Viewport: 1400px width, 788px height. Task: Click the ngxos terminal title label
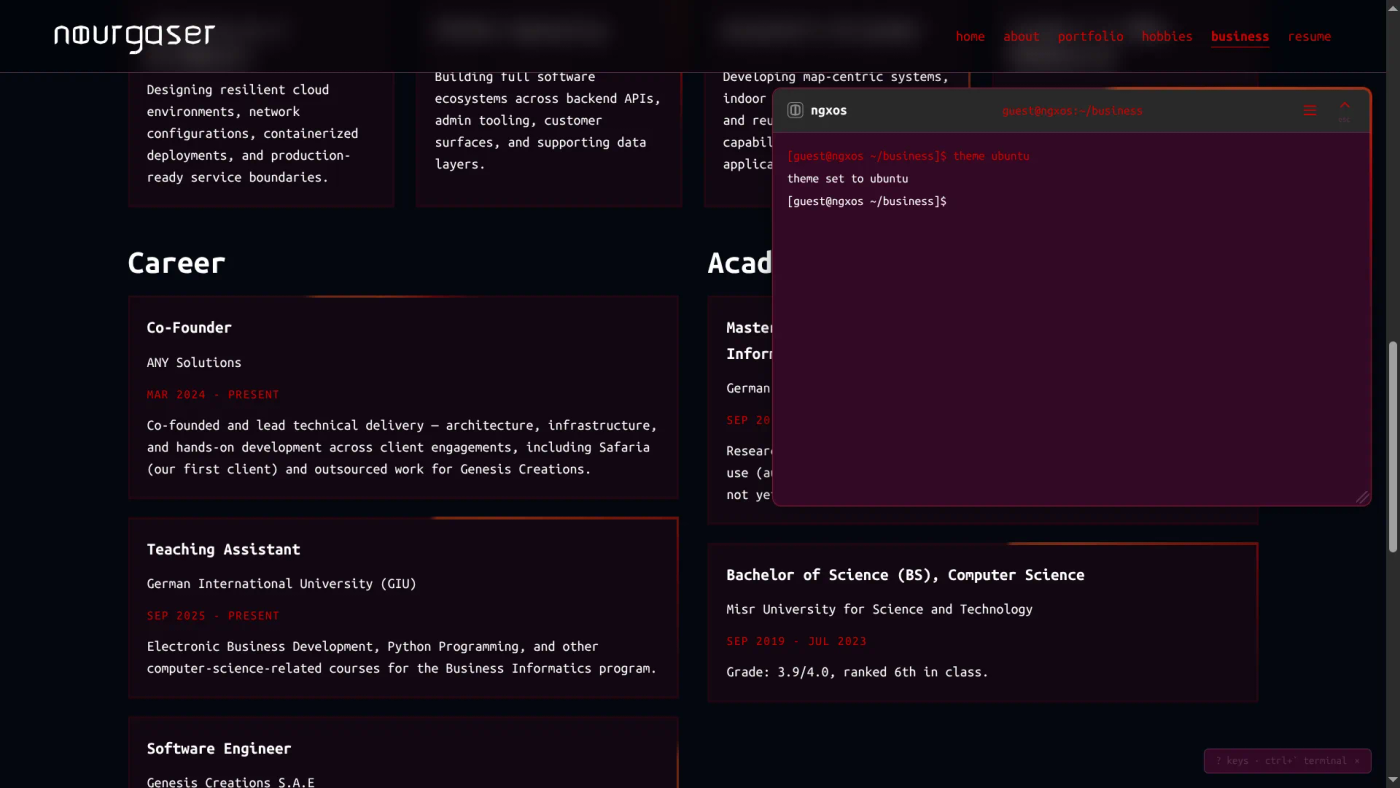[x=829, y=110]
